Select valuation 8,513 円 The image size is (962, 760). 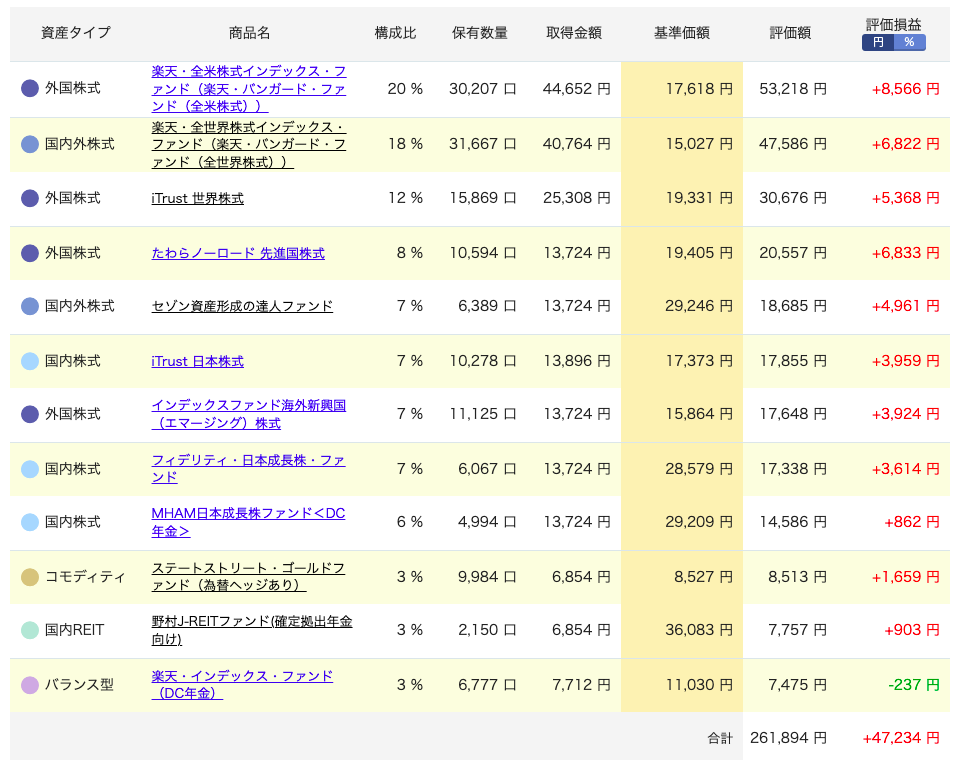pyautogui.click(x=798, y=577)
